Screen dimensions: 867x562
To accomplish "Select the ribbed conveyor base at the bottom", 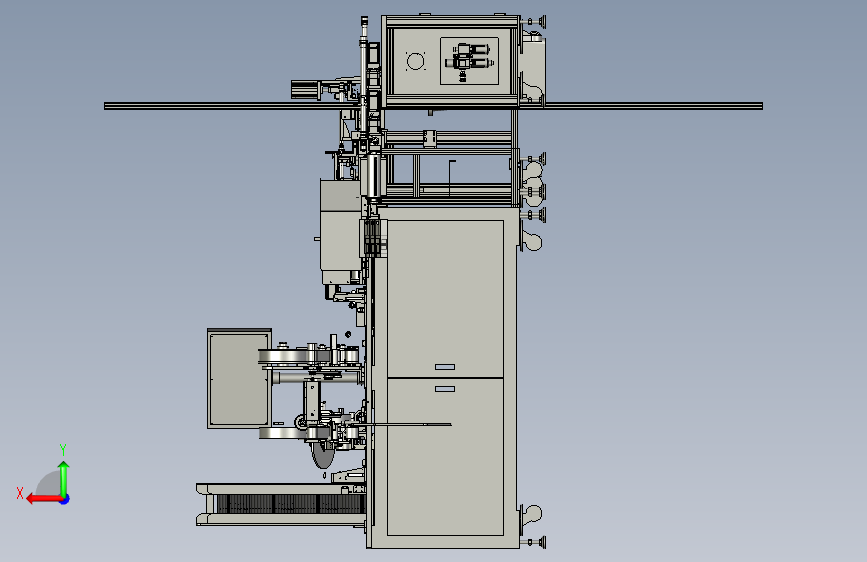I will tap(281, 504).
